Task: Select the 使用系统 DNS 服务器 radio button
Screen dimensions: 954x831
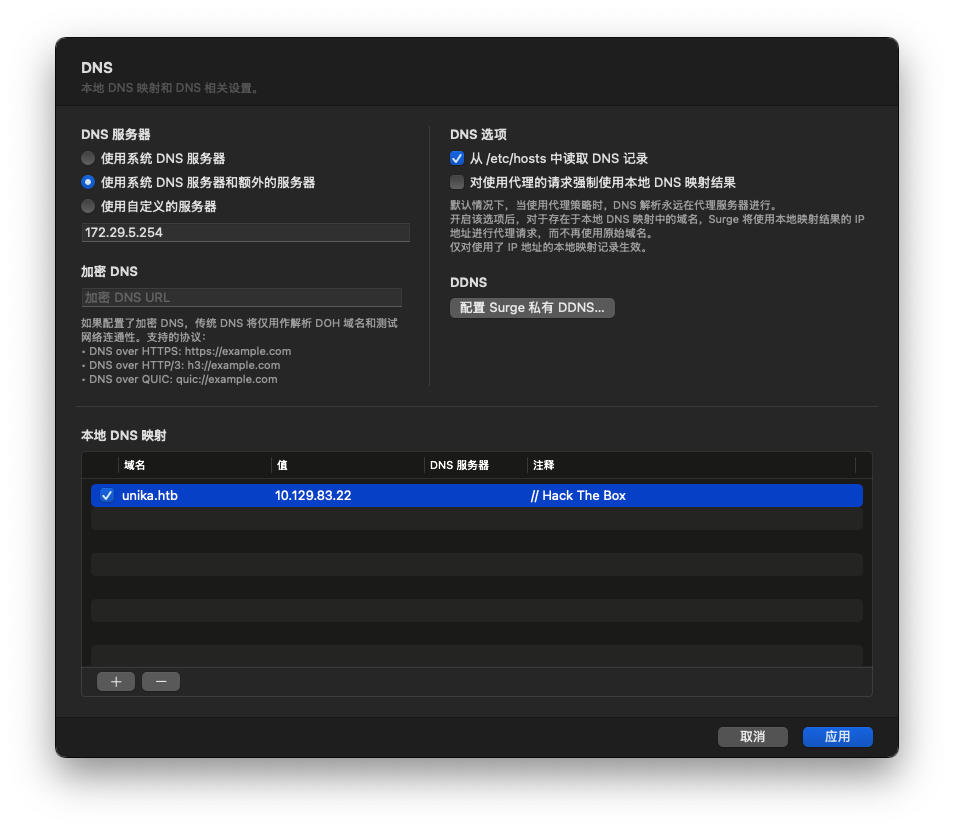Action: click(88, 158)
